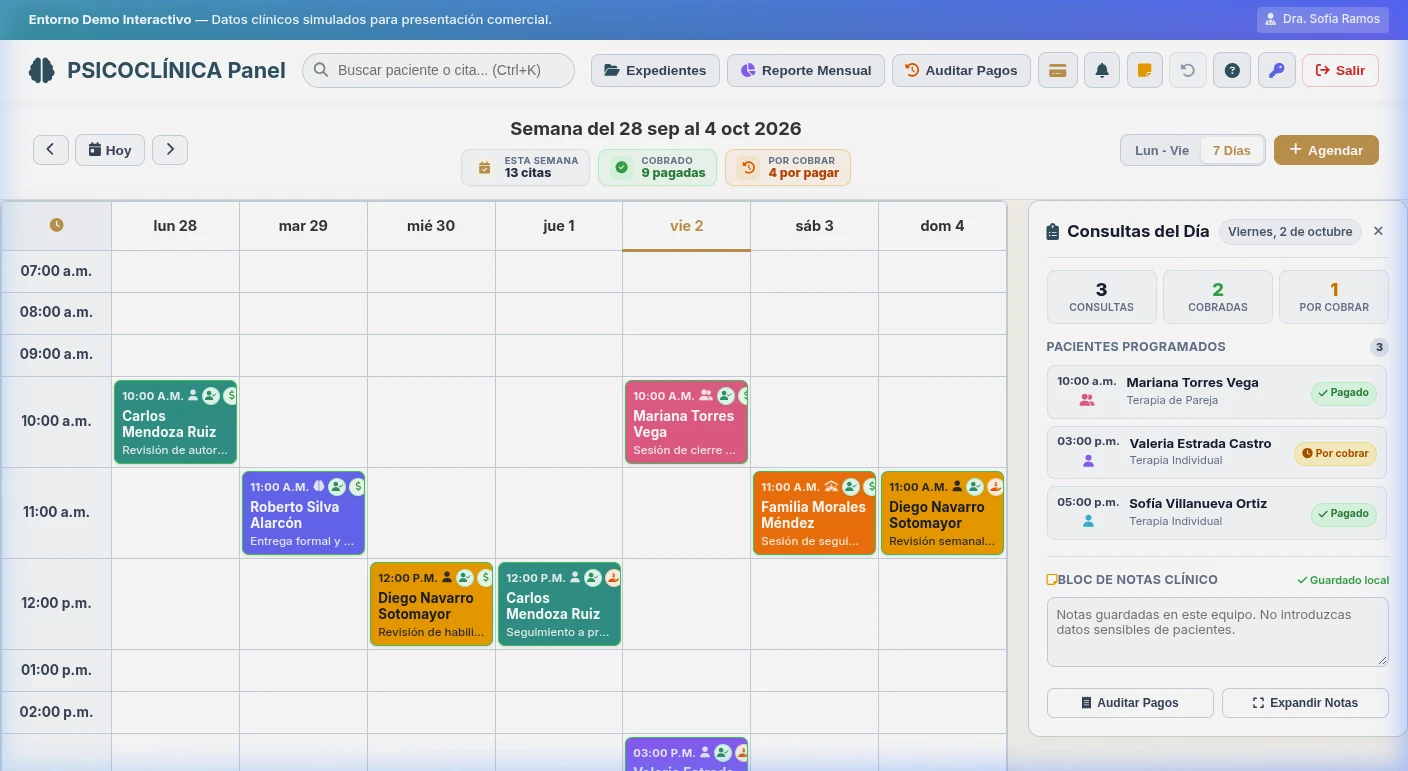This screenshot has height=771, width=1408.
Task: Toggle Por cobrar badge for Valeria Estrada Castro
Action: tap(1336, 453)
